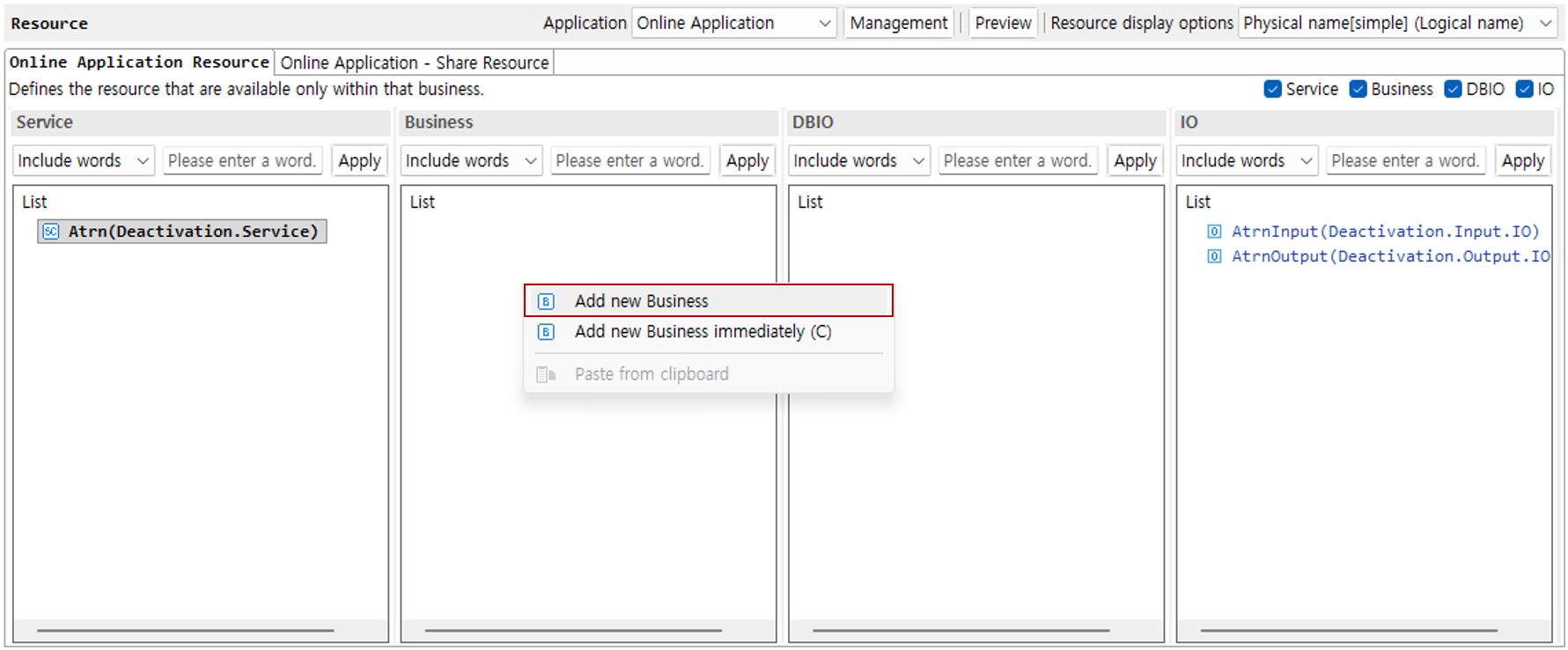
Task: Click the Paste from clipboard icon
Action: (546, 374)
